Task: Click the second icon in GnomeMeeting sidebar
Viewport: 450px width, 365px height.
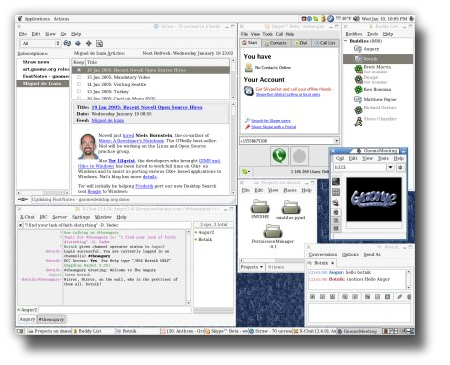Action: pyautogui.click(x=336, y=192)
